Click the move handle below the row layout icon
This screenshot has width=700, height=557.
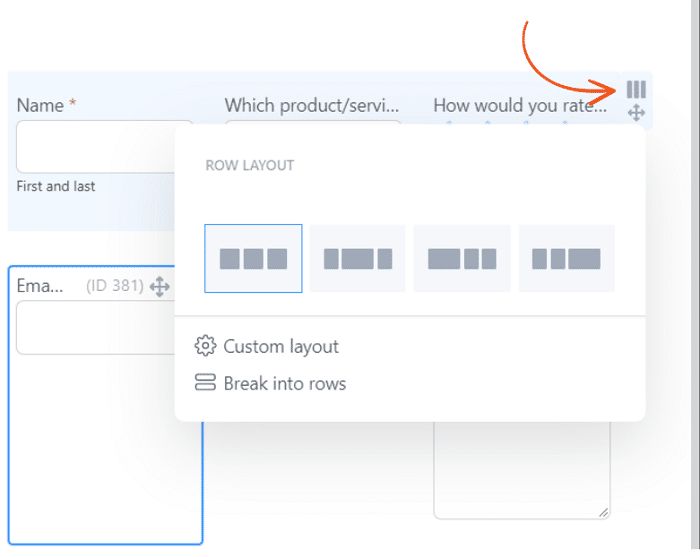pyautogui.click(x=636, y=113)
